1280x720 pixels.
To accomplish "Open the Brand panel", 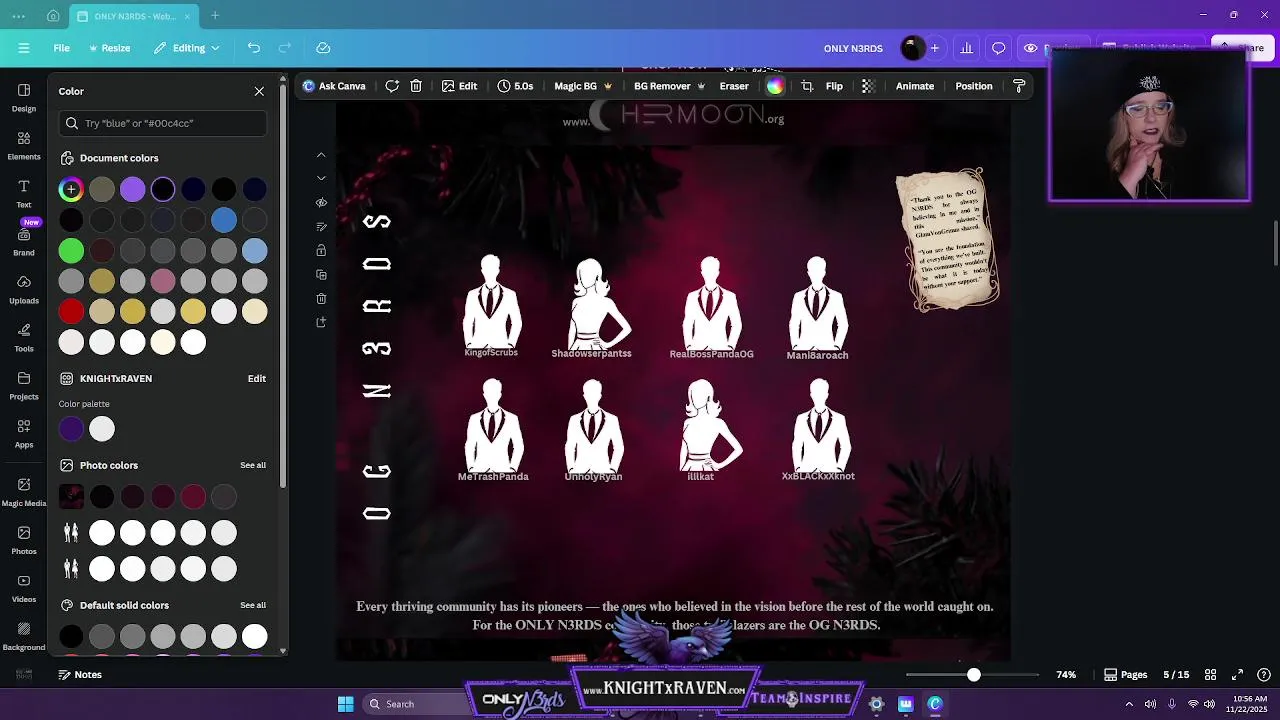I will point(24,241).
